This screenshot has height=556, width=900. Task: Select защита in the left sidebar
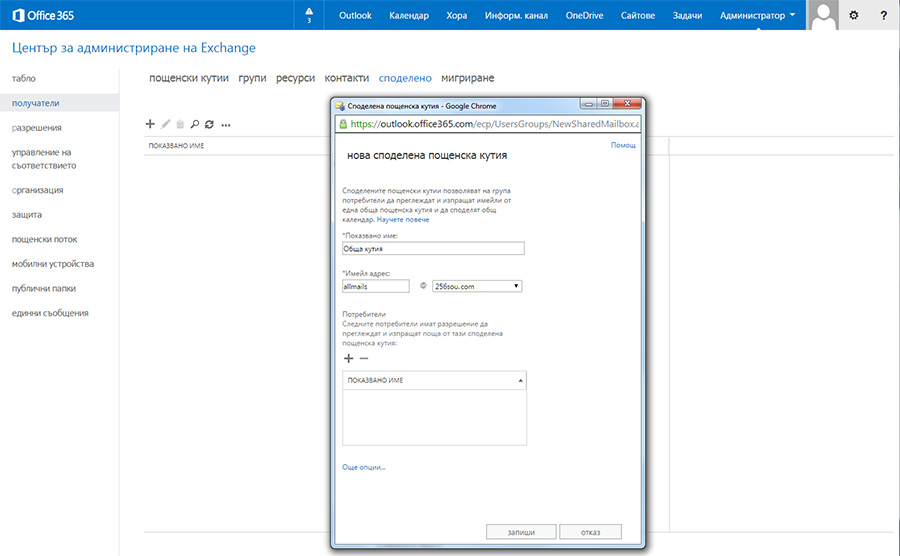pos(27,215)
